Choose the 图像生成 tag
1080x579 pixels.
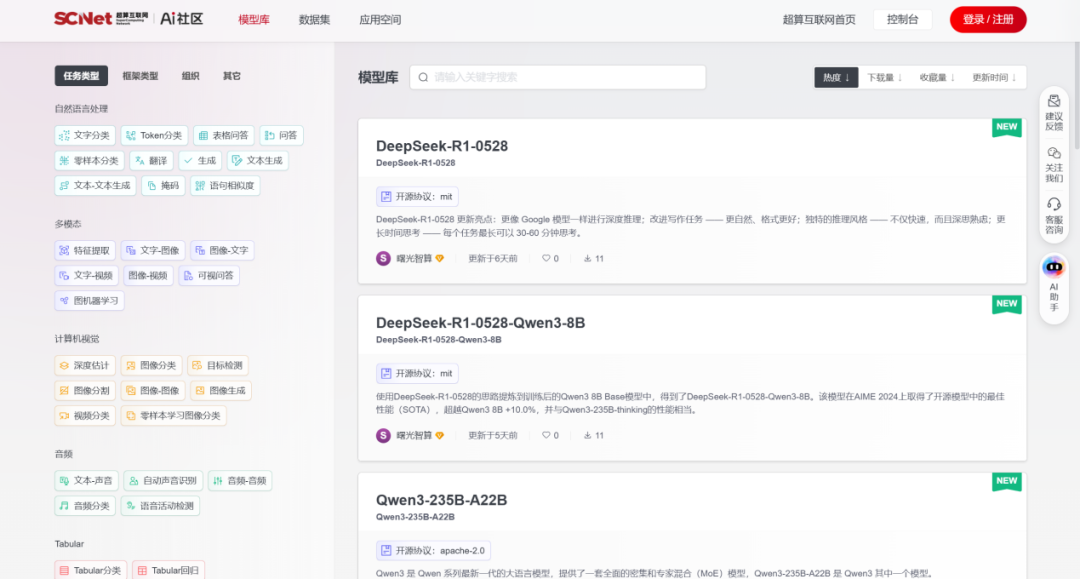pyautogui.click(x=221, y=390)
